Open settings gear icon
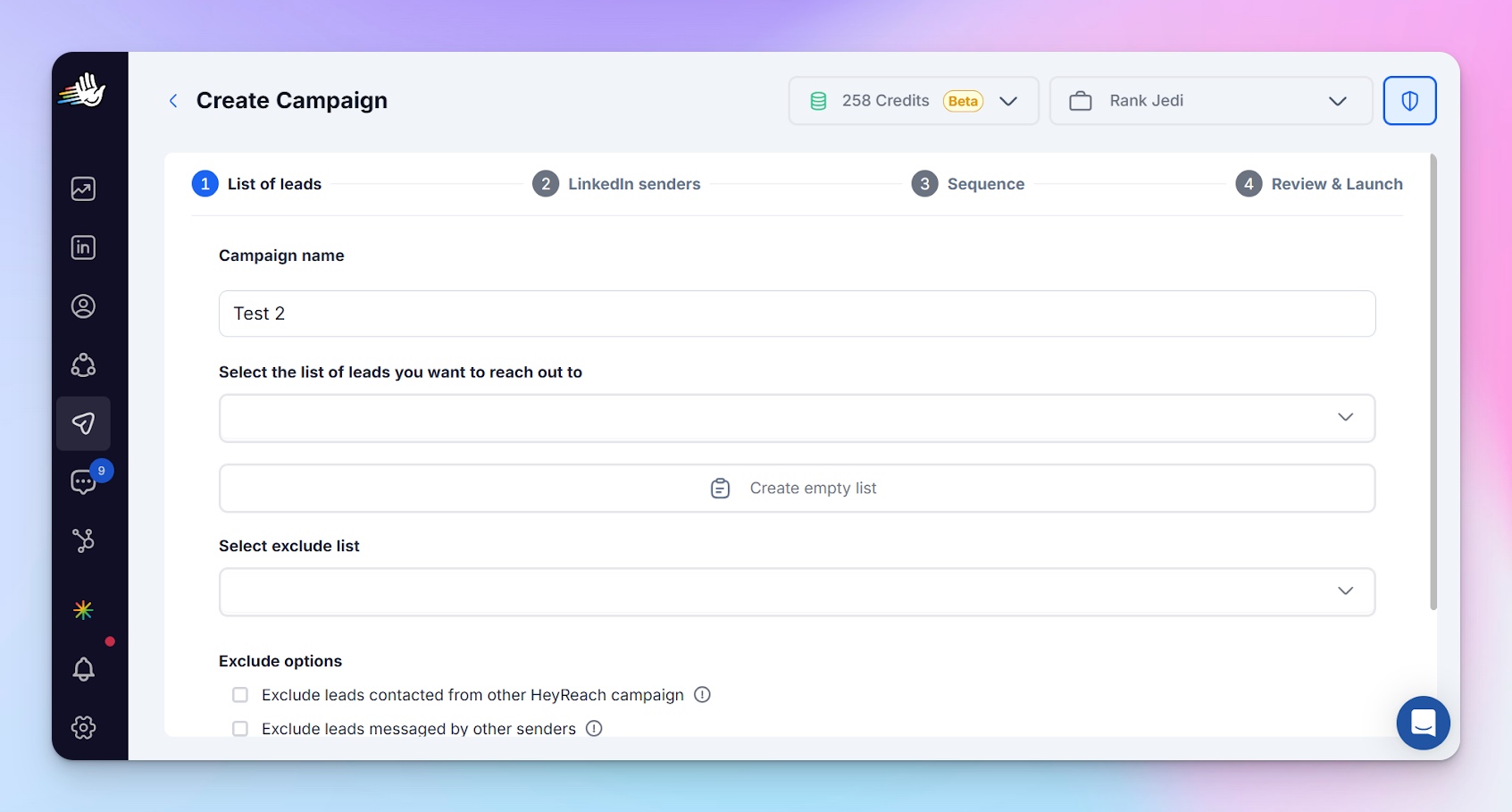This screenshot has width=1512, height=812. pos(83,727)
